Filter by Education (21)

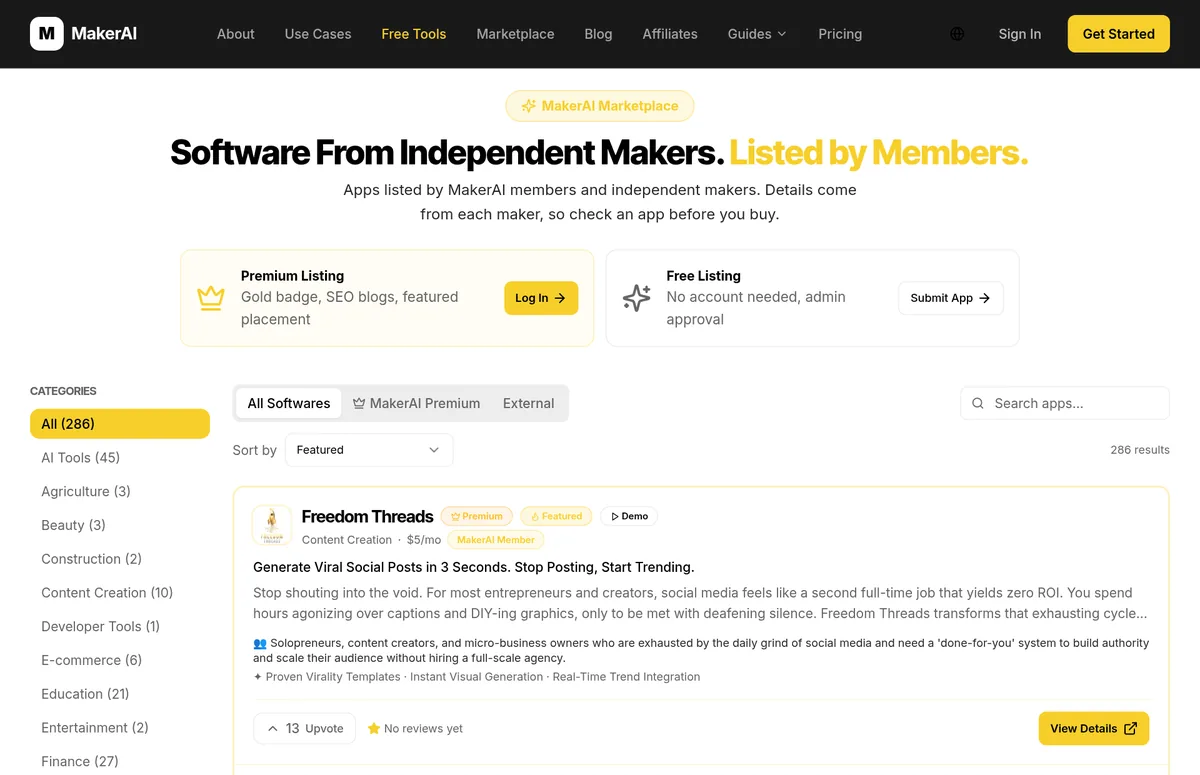pyautogui.click(x=120, y=694)
